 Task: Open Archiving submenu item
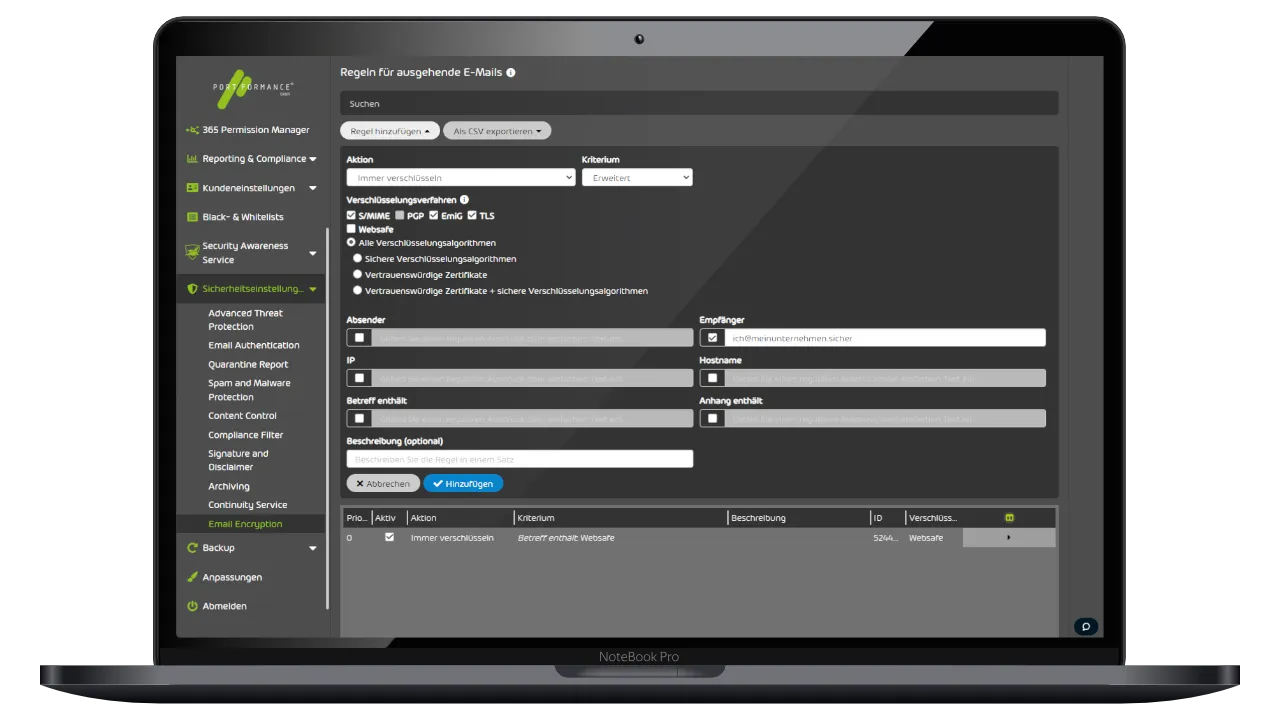pyautogui.click(x=229, y=487)
